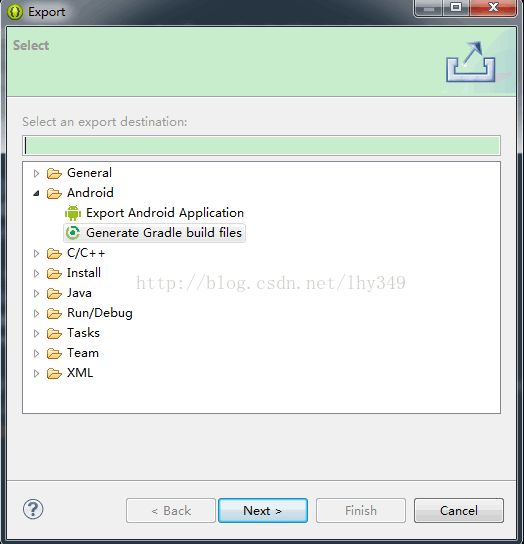Click the Next button
524x544 pixels.
[x=263, y=511]
